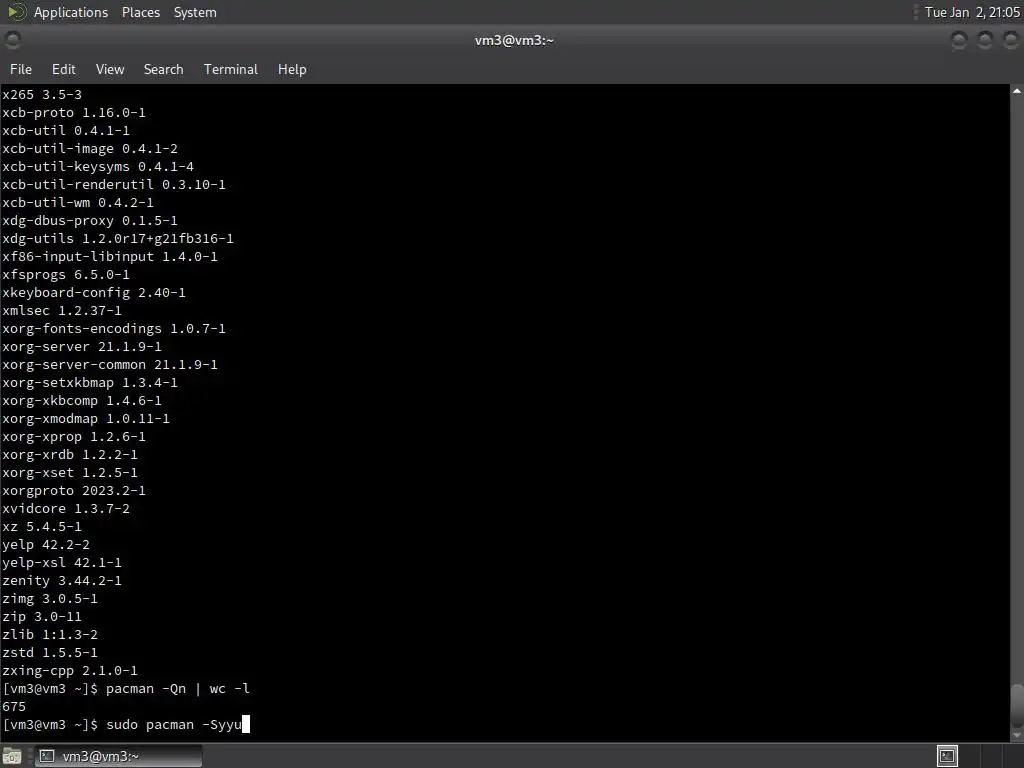This screenshot has height=768, width=1024.
Task: Click the line 'xorg-xset 1.2.5-1'
Action: click(x=70, y=473)
